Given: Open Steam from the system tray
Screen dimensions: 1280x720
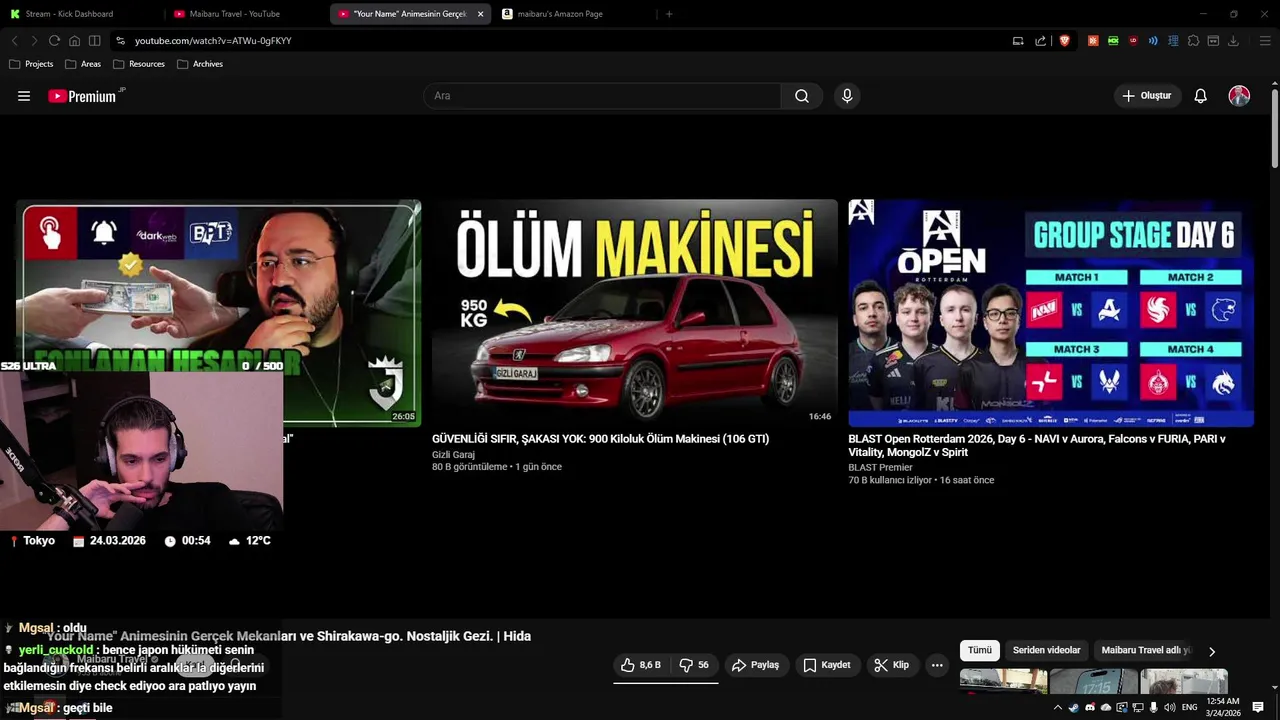Looking at the screenshot, I should pos(1074,707).
